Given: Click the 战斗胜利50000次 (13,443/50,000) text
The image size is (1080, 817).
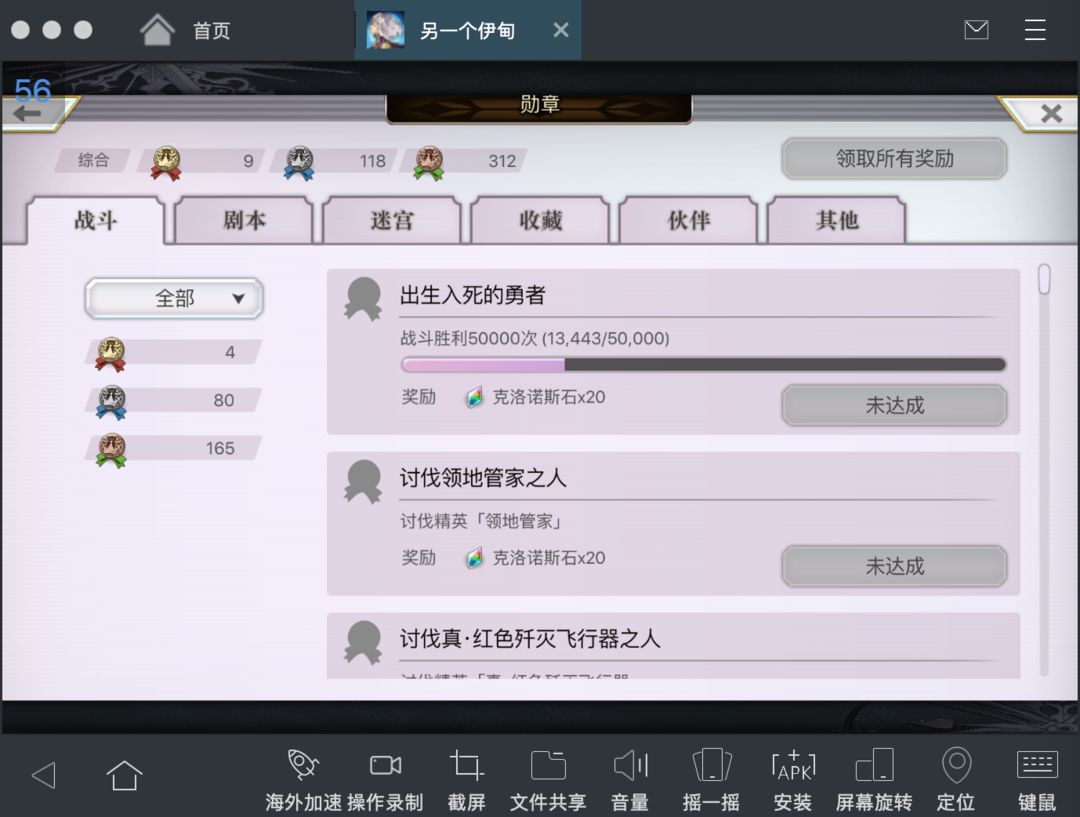Looking at the screenshot, I should [534, 338].
